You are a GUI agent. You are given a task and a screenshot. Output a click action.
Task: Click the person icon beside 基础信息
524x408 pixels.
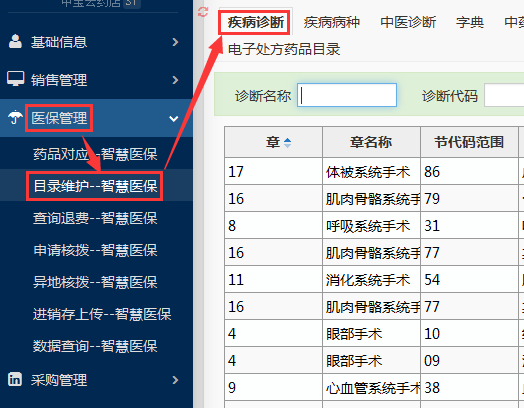(15, 42)
